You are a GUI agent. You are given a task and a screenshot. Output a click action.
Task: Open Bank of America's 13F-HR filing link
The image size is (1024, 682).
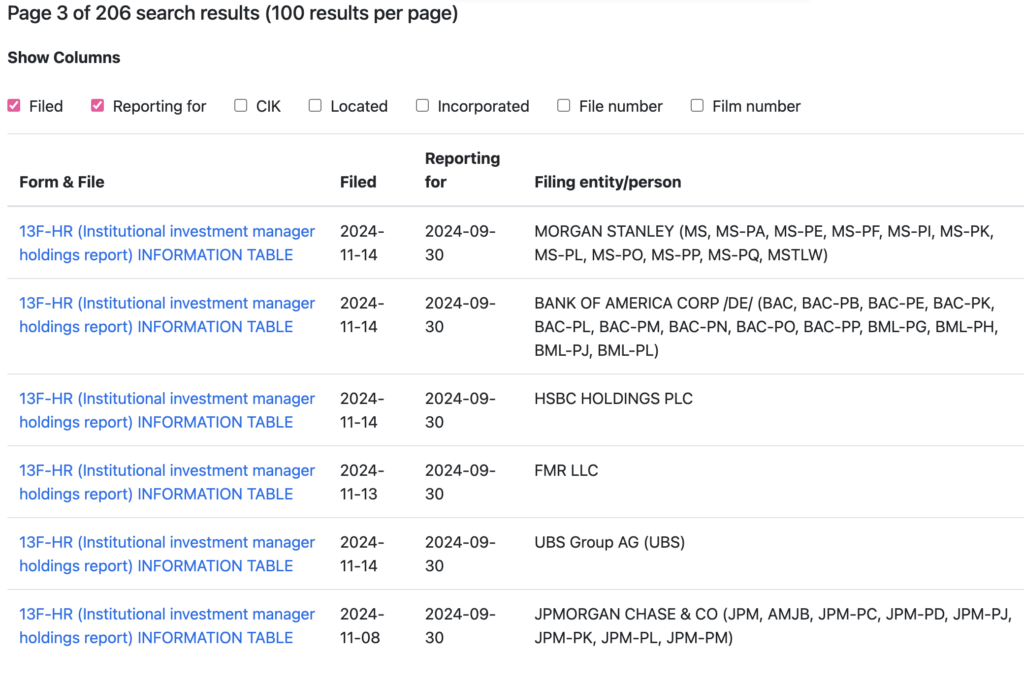pyautogui.click(x=167, y=315)
